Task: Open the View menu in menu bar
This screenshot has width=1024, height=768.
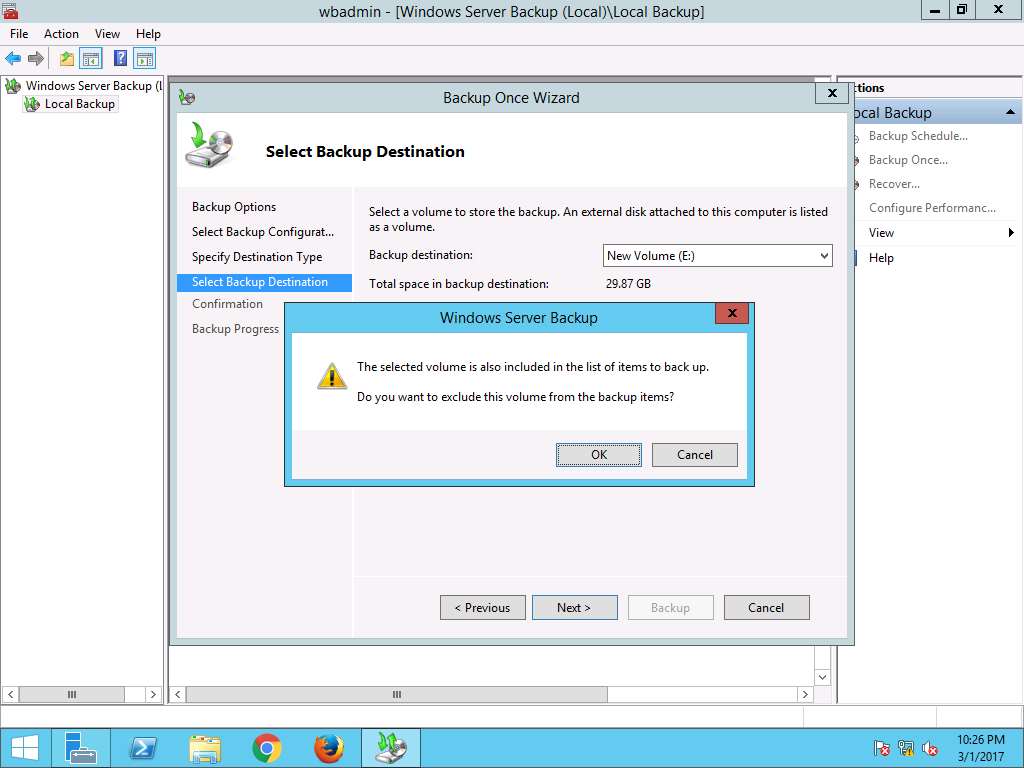Action: [x=107, y=34]
